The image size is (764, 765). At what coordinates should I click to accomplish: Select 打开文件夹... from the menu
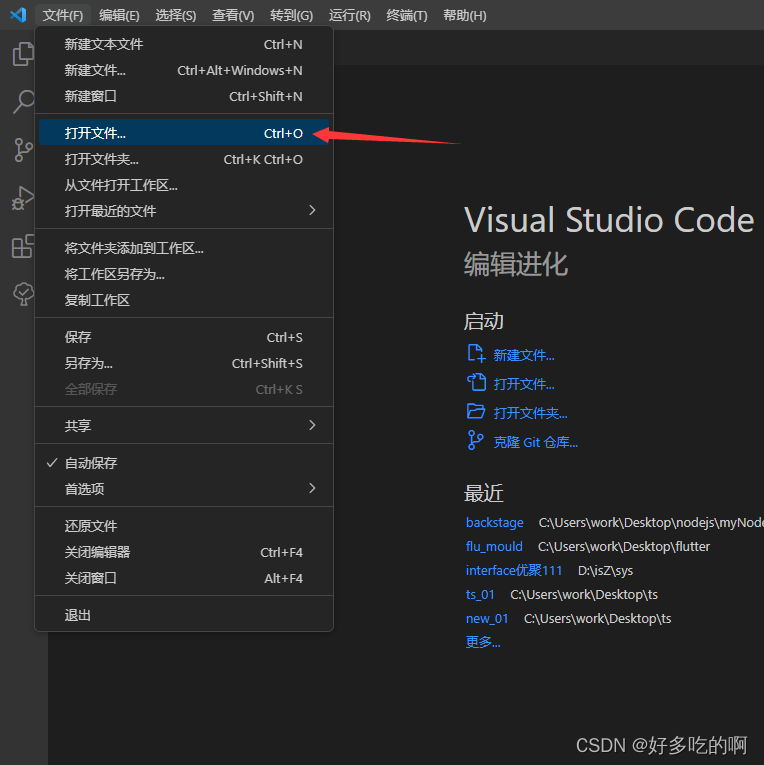[x=102, y=159]
